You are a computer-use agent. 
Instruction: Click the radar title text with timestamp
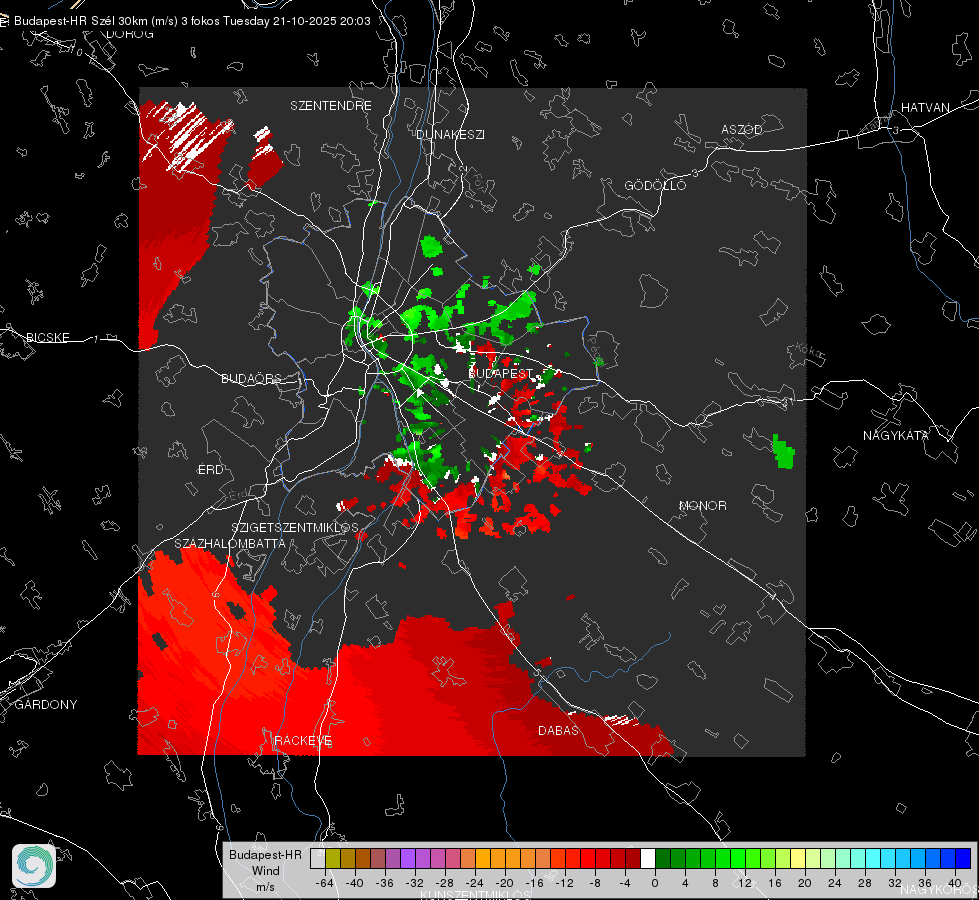pos(192,21)
